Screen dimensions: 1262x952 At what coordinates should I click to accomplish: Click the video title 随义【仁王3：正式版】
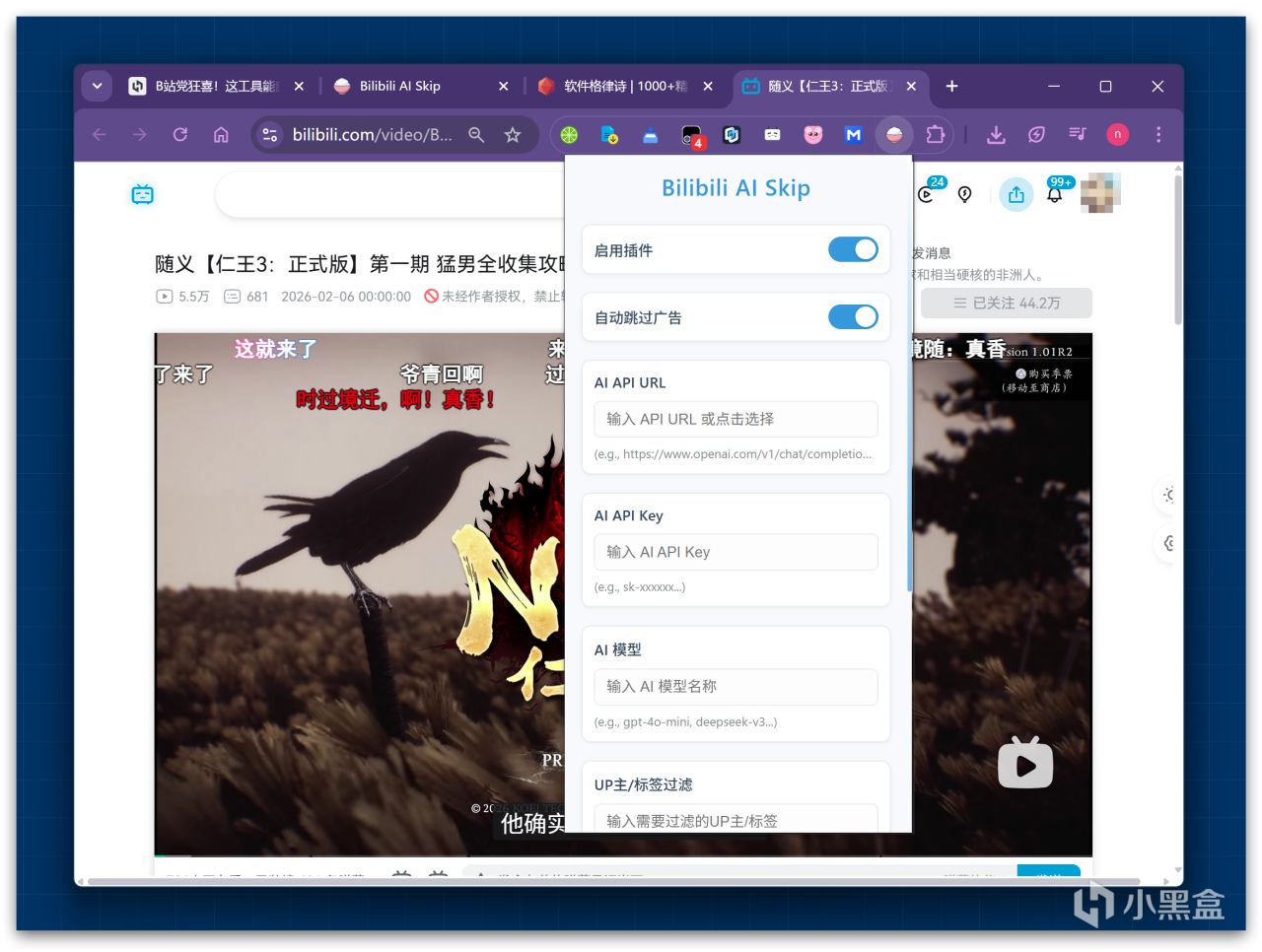click(x=361, y=264)
